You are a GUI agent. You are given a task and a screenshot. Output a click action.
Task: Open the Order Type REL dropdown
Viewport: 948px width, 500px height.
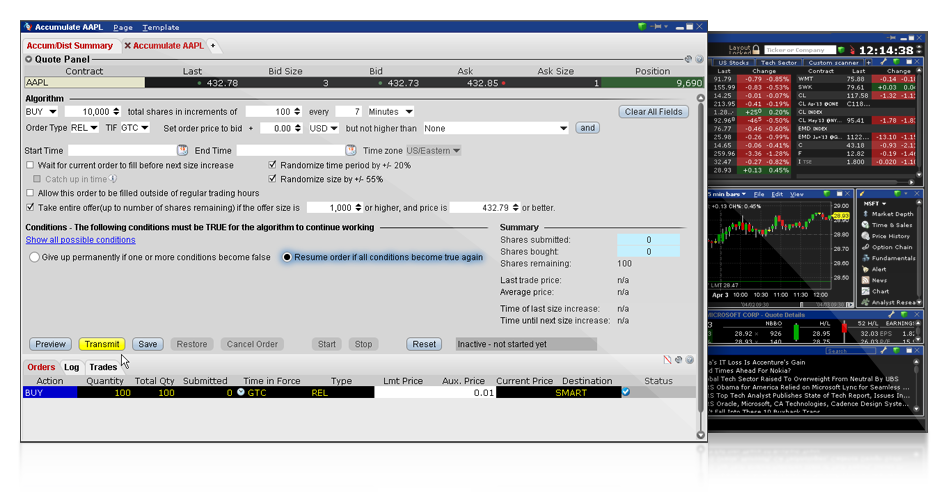[x=83, y=128]
